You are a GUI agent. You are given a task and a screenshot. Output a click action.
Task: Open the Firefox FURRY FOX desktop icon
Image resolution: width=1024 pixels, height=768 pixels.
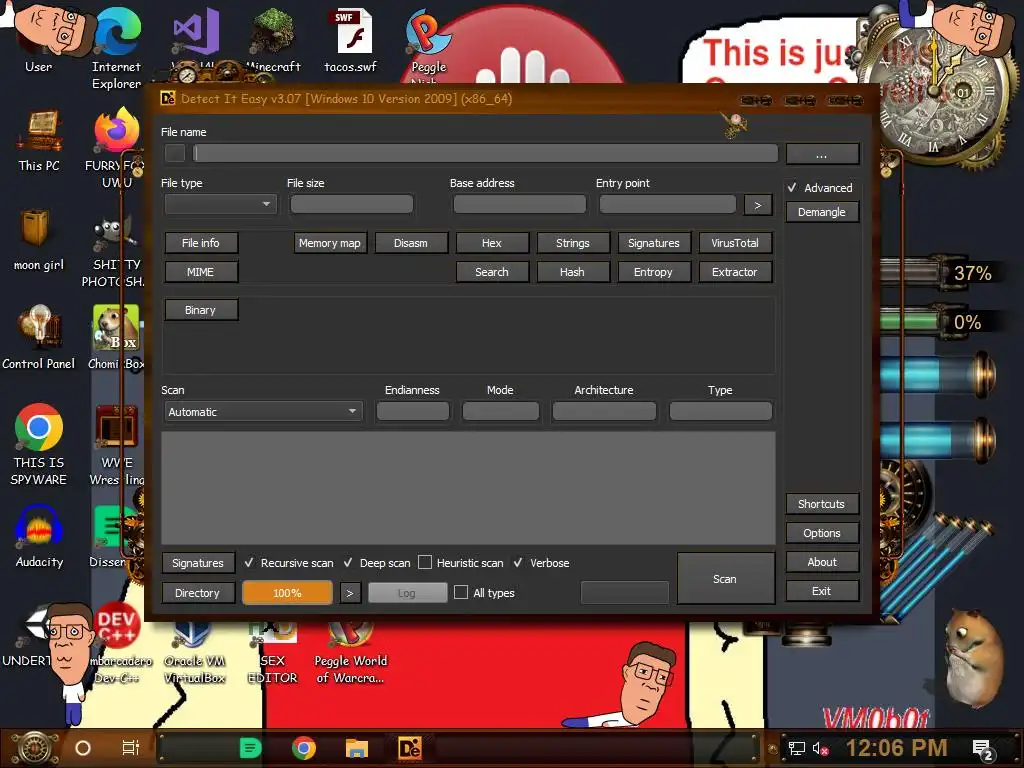click(116, 147)
